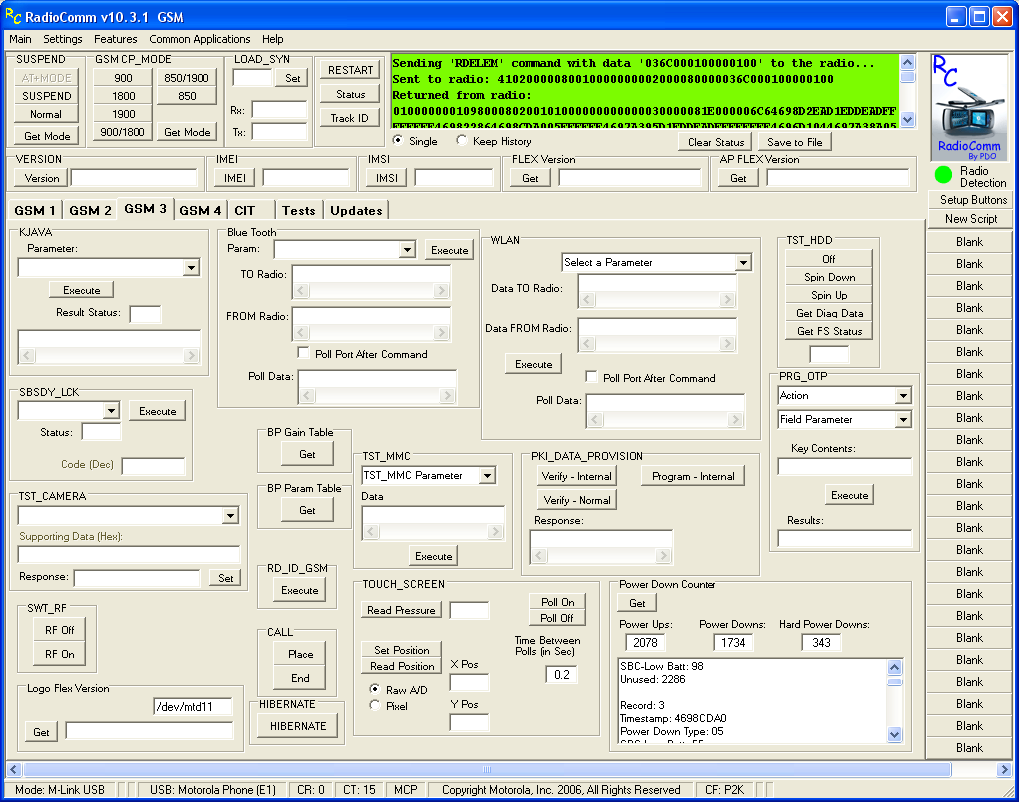1019x802 pixels.
Task: Click the 850/1900 band button
Action: pos(187,78)
